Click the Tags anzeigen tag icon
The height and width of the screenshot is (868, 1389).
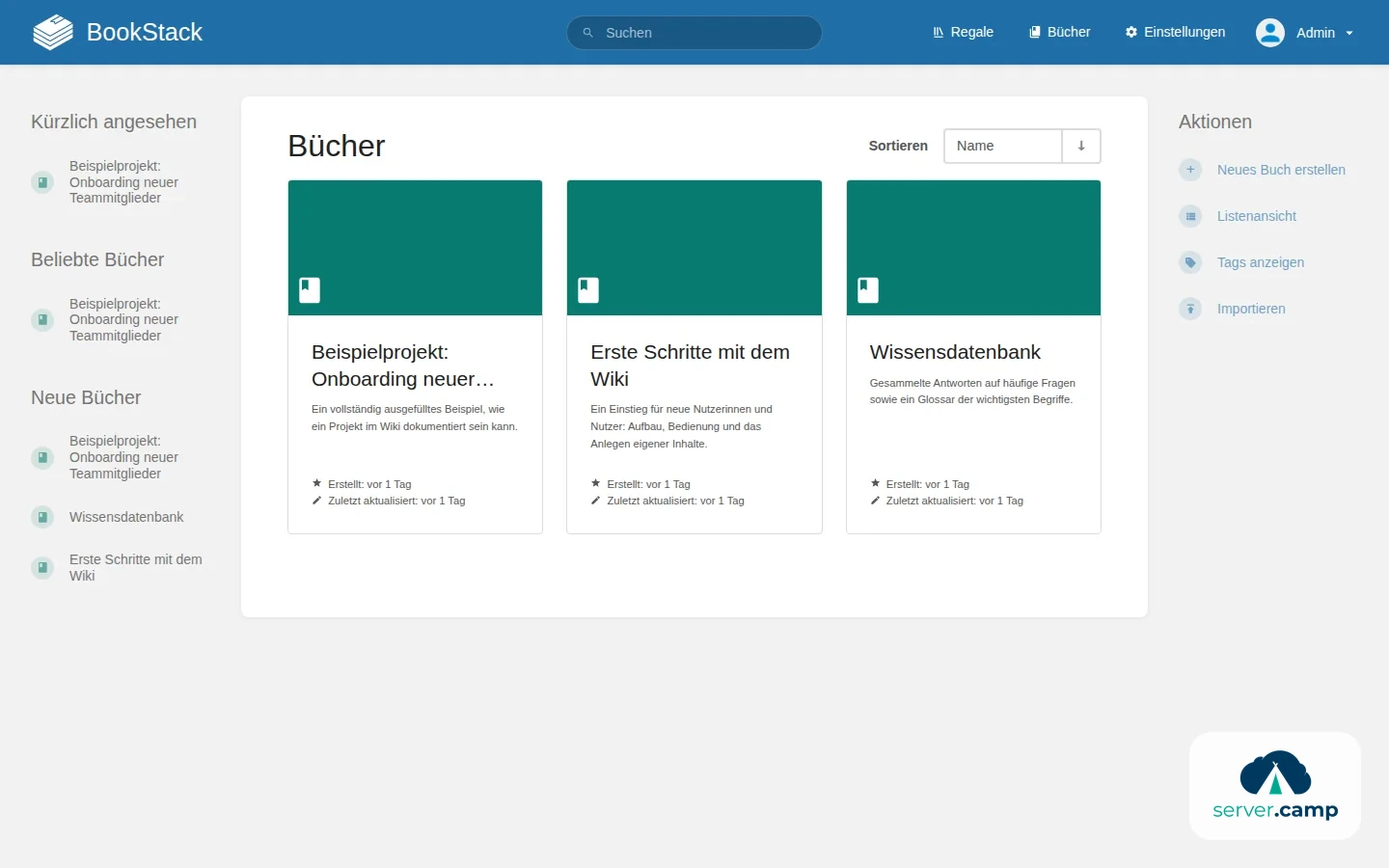(x=1190, y=262)
